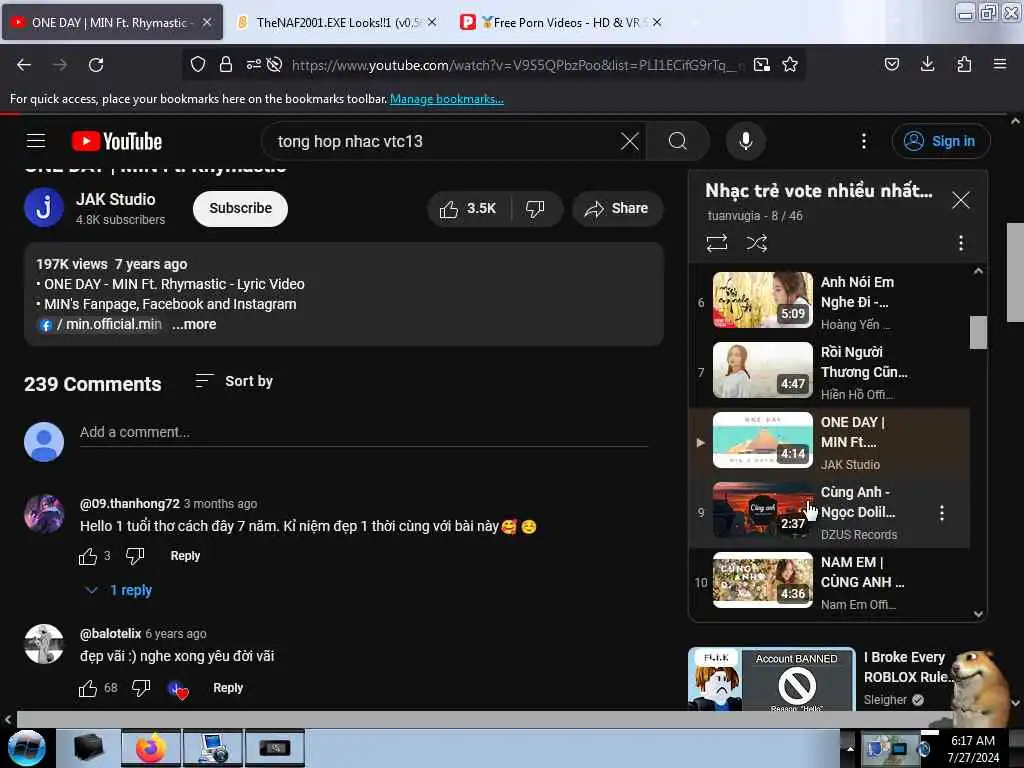Open the YouTube guide hamburger menu
1024x768 pixels.
(x=36, y=141)
